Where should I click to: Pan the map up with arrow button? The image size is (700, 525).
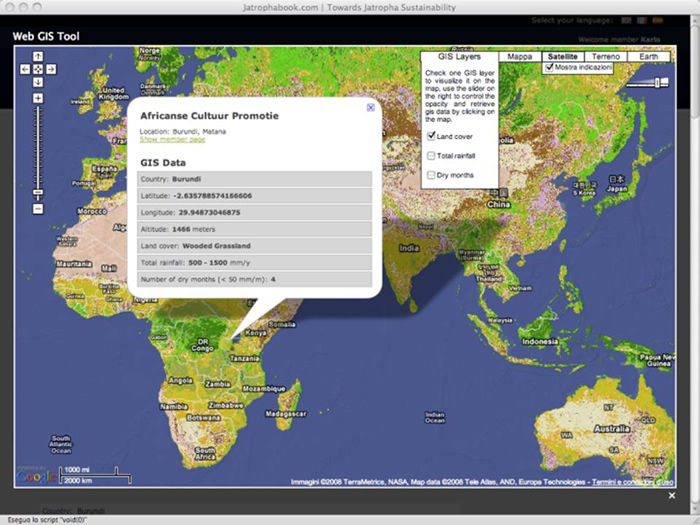pos(38,56)
